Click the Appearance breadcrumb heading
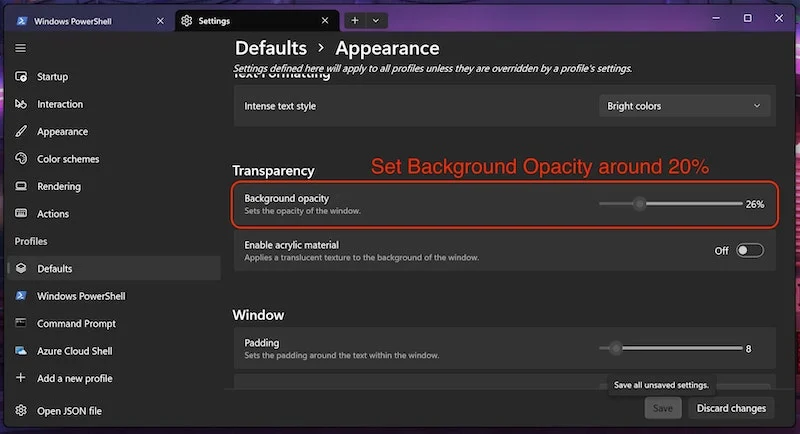 (x=387, y=48)
